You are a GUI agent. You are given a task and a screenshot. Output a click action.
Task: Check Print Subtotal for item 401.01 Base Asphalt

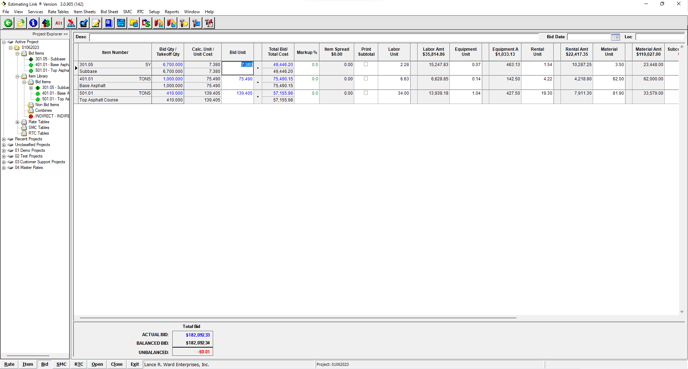point(366,79)
